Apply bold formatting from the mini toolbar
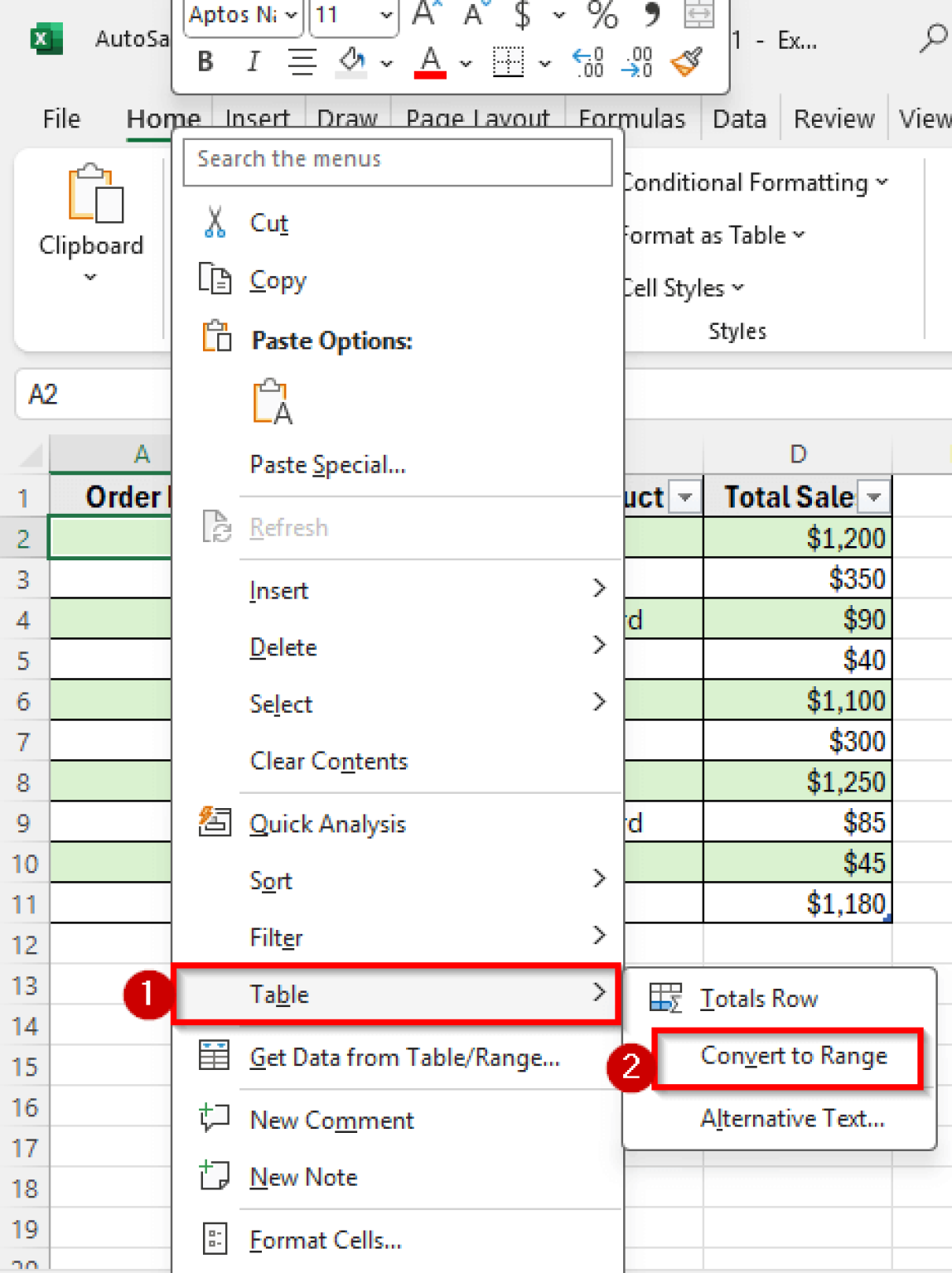Image resolution: width=952 pixels, height=1273 pixels. pos(204,61)
